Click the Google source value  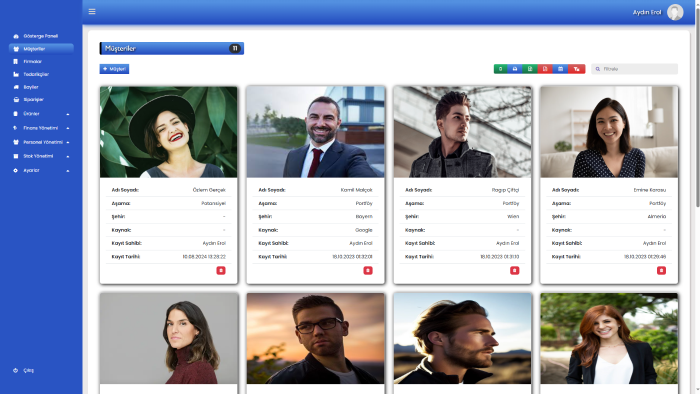[364, 230]
